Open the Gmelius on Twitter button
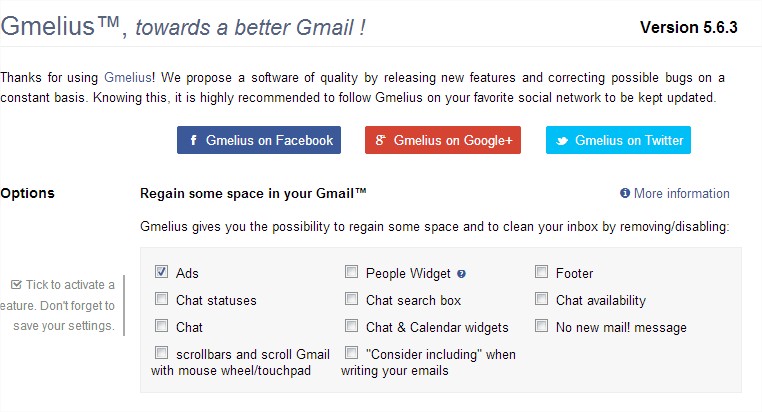762x412 pixels. pos(618,140)
